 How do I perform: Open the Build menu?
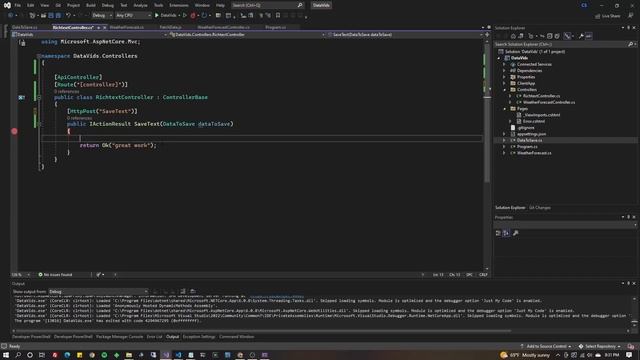pos(91,5)
